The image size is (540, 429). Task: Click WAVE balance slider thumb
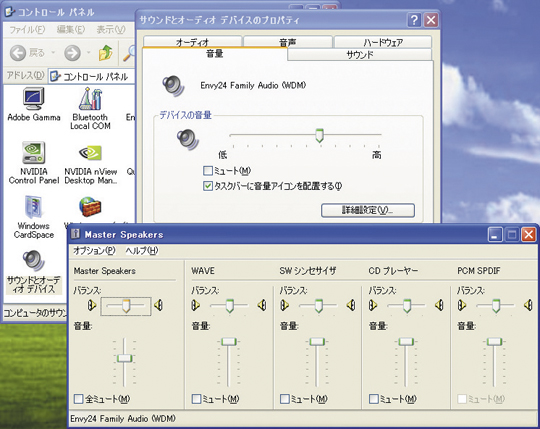click(x=230, y=306)
